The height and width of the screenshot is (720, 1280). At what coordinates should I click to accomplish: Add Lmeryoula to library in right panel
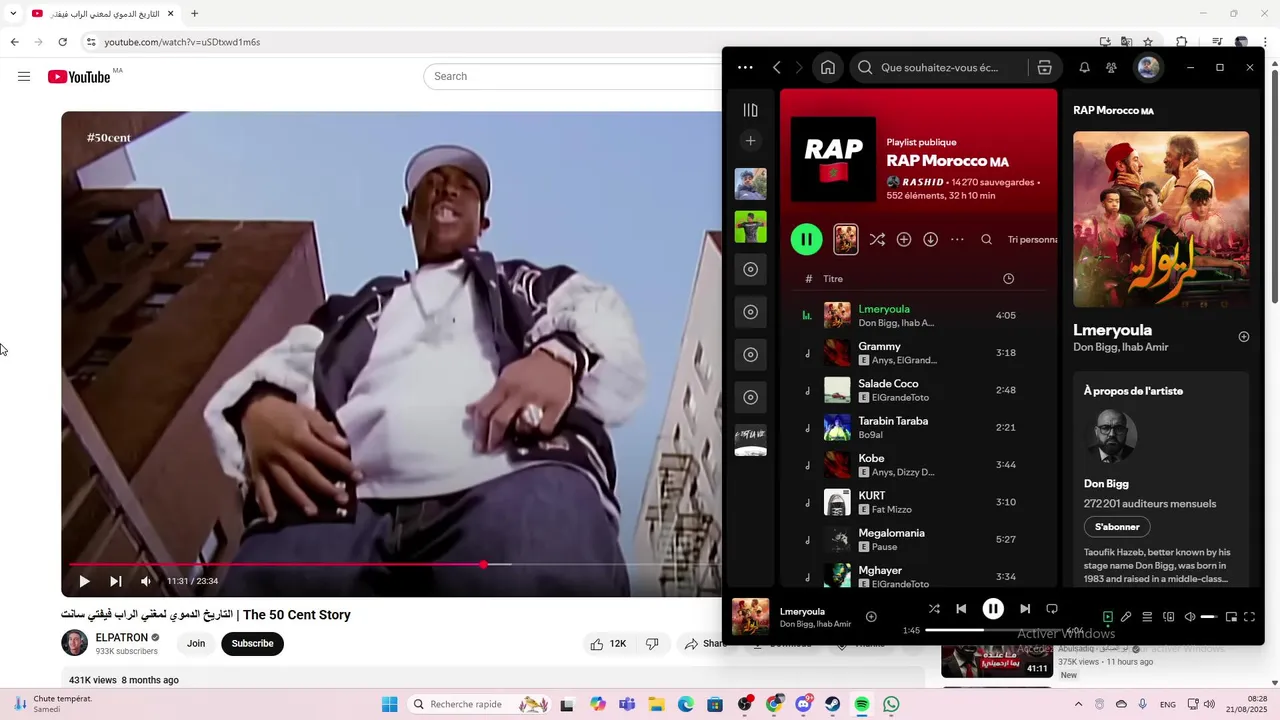[x=1244, y=337]
